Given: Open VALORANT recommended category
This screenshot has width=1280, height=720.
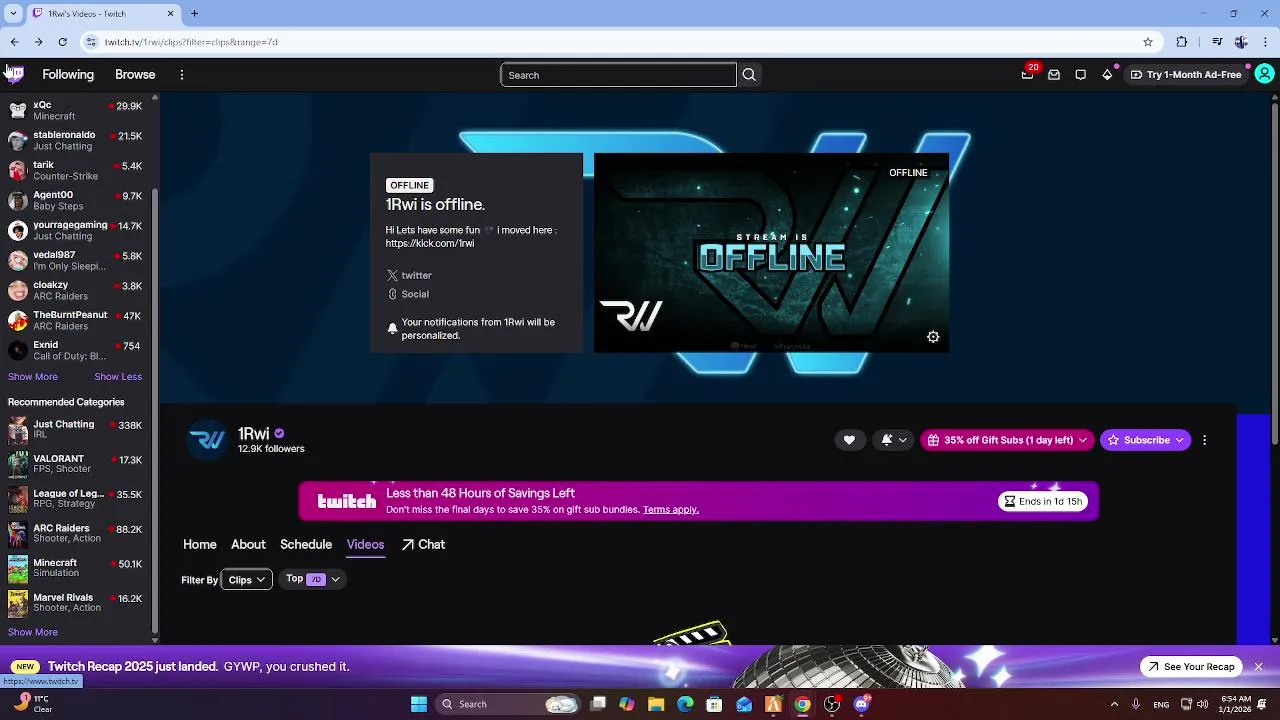Looking at the screenshot, I should click(x=78, y=464).
